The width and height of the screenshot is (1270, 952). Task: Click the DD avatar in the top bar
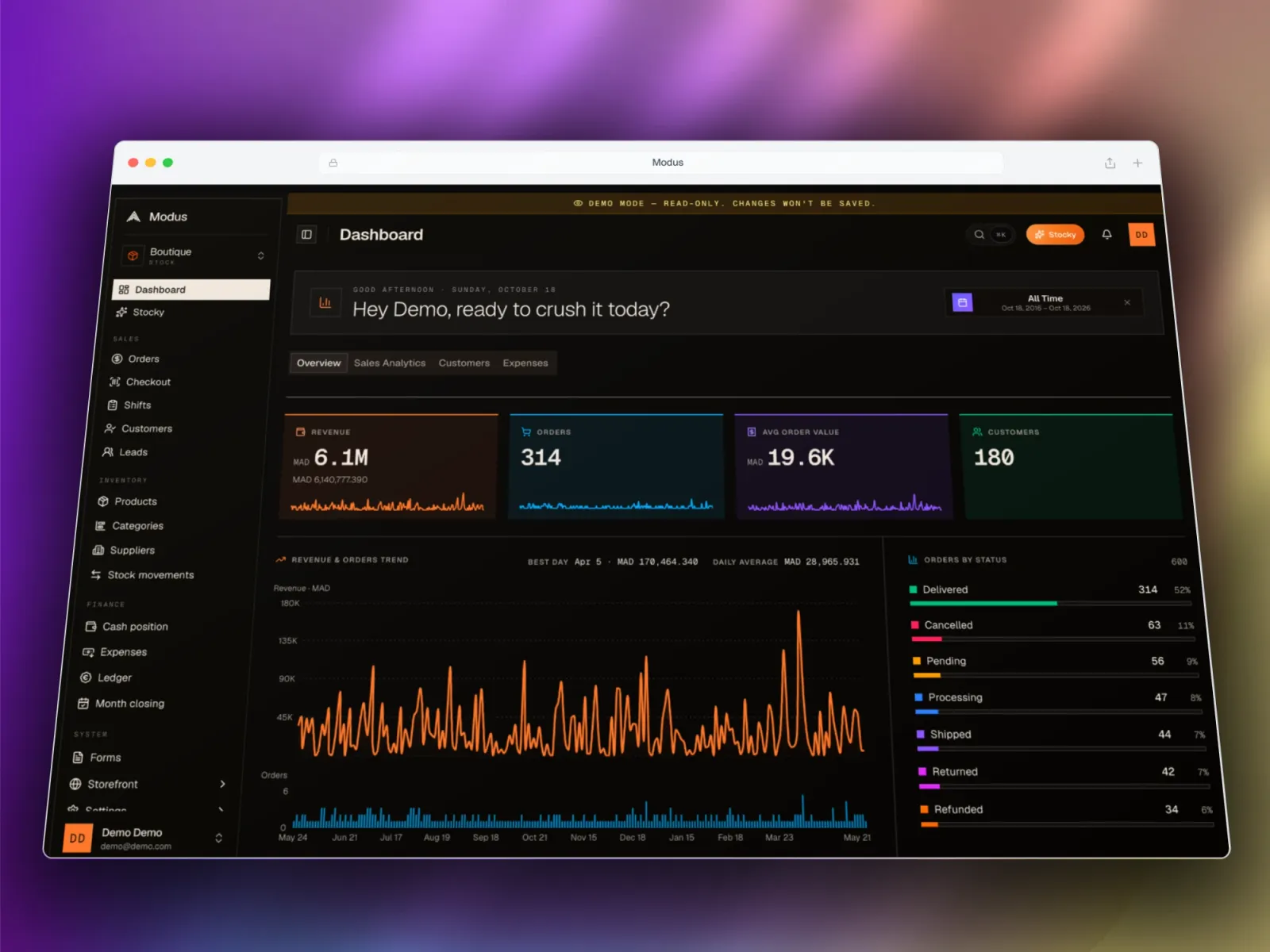pyautogui.click(x=1141, y=235)
